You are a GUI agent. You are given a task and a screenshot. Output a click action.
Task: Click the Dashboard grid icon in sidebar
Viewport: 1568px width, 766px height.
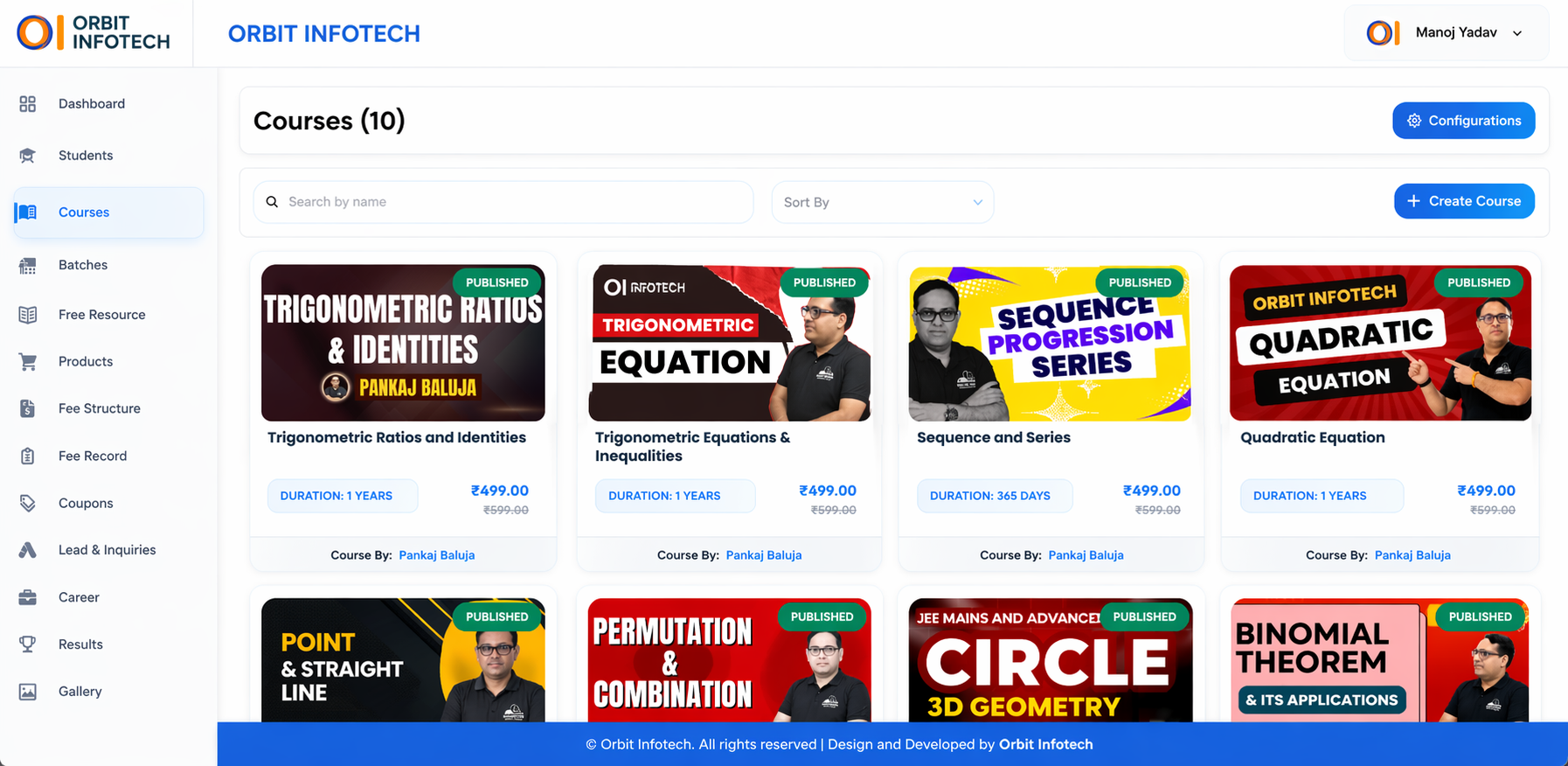tap(28, 104)
